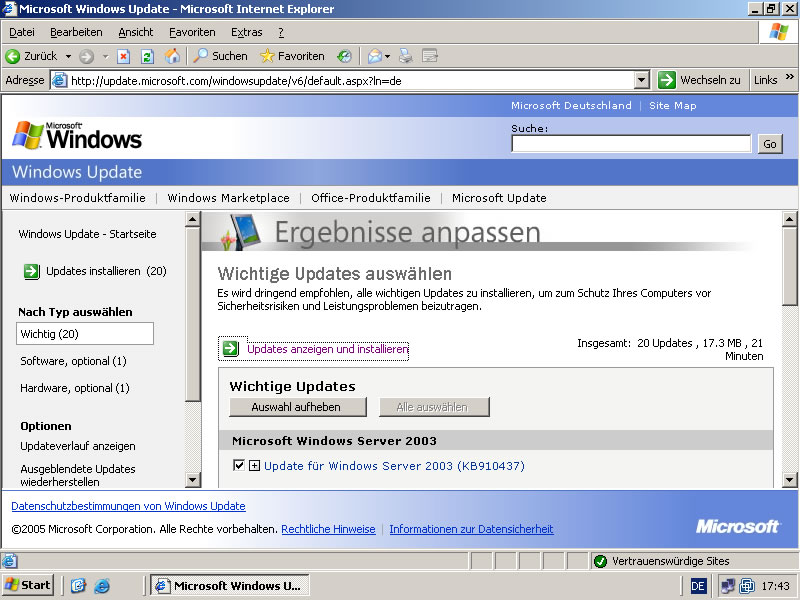Open the Suchen search toolbar button
The image size is (800, 600).
(x=220, y=56)
